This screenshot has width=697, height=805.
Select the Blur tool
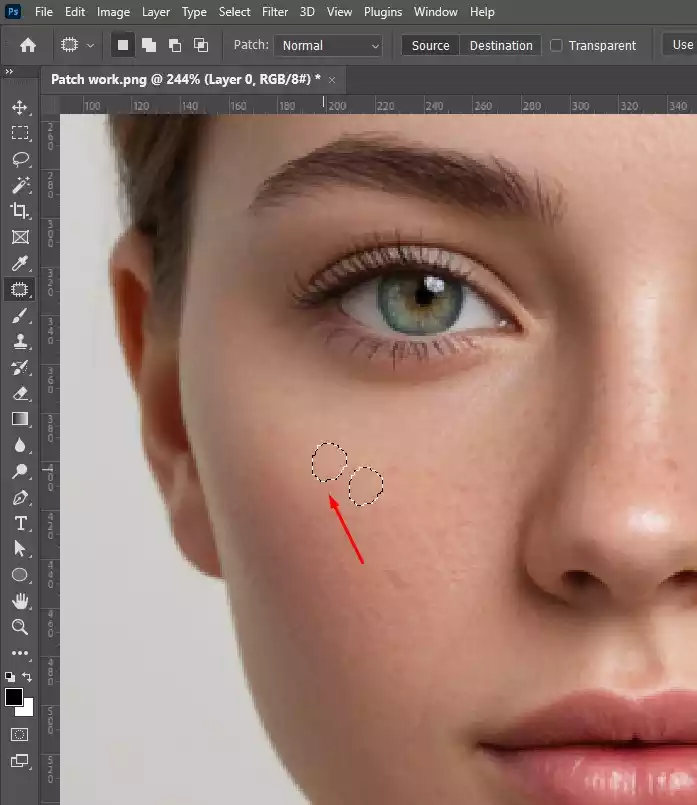tap(20, 445)
